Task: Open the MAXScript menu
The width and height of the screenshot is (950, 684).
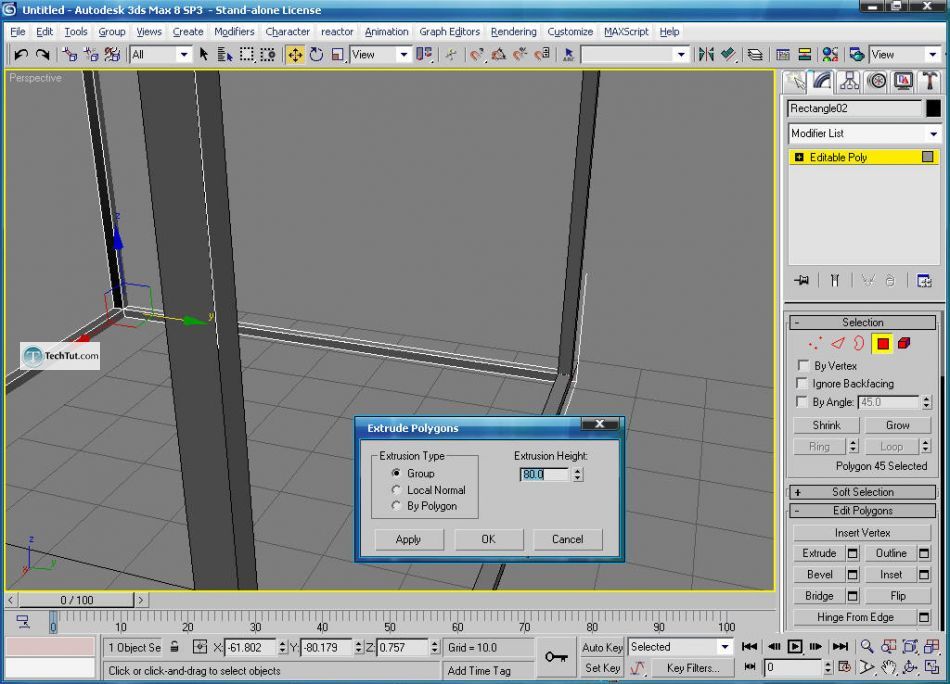Action: pos(626,32)
